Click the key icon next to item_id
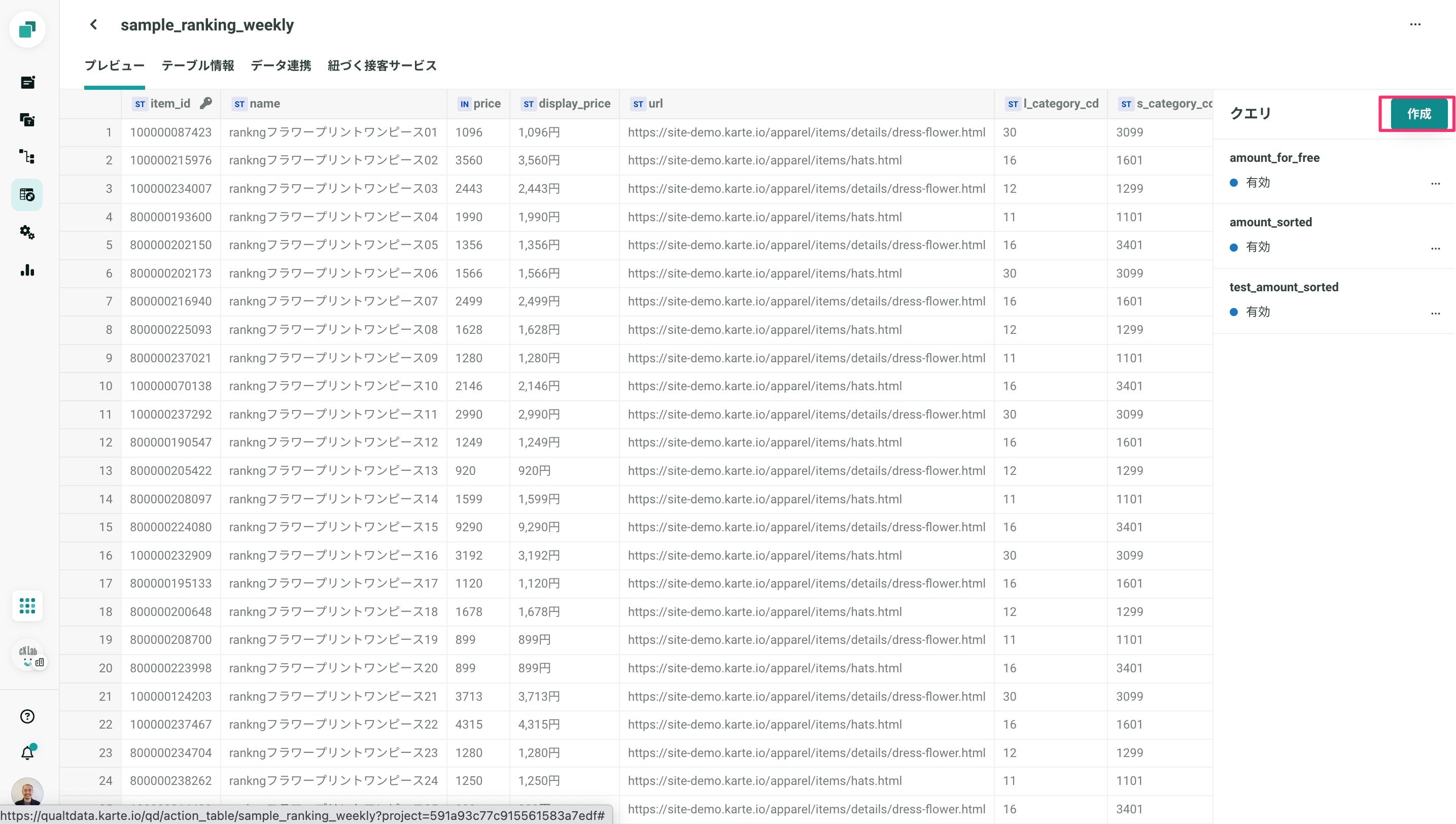Image resolution: width=1456 pixels, height=824 pixels. click(206, 103)
